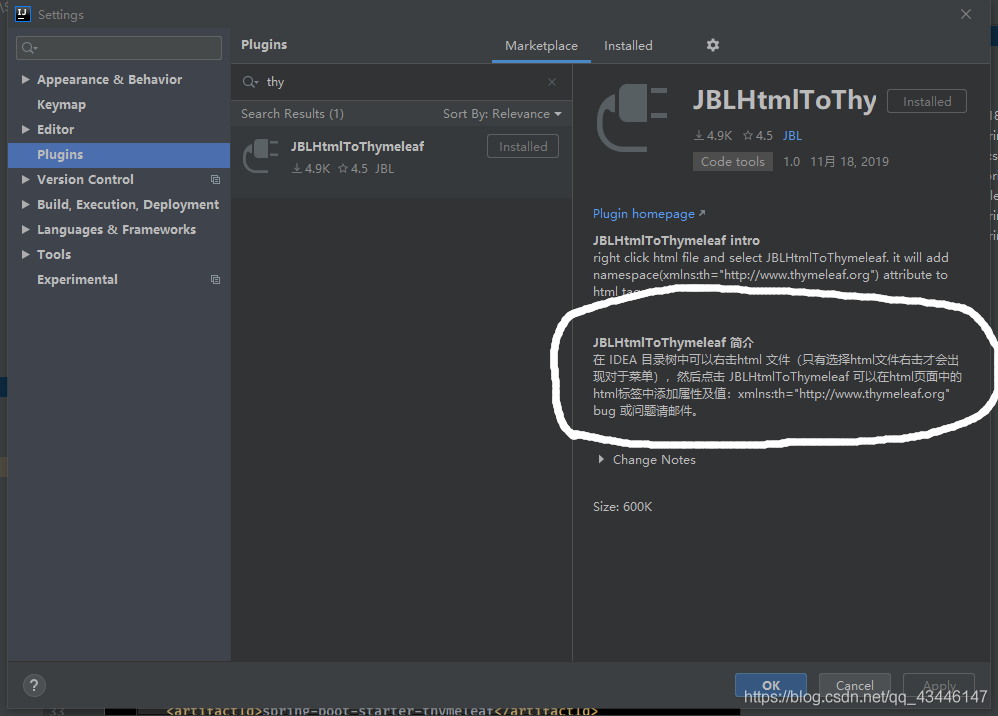Screen dimensions: 998x716
Task: Click Installed button beside plugin title
Action: (x=927, y=101)
